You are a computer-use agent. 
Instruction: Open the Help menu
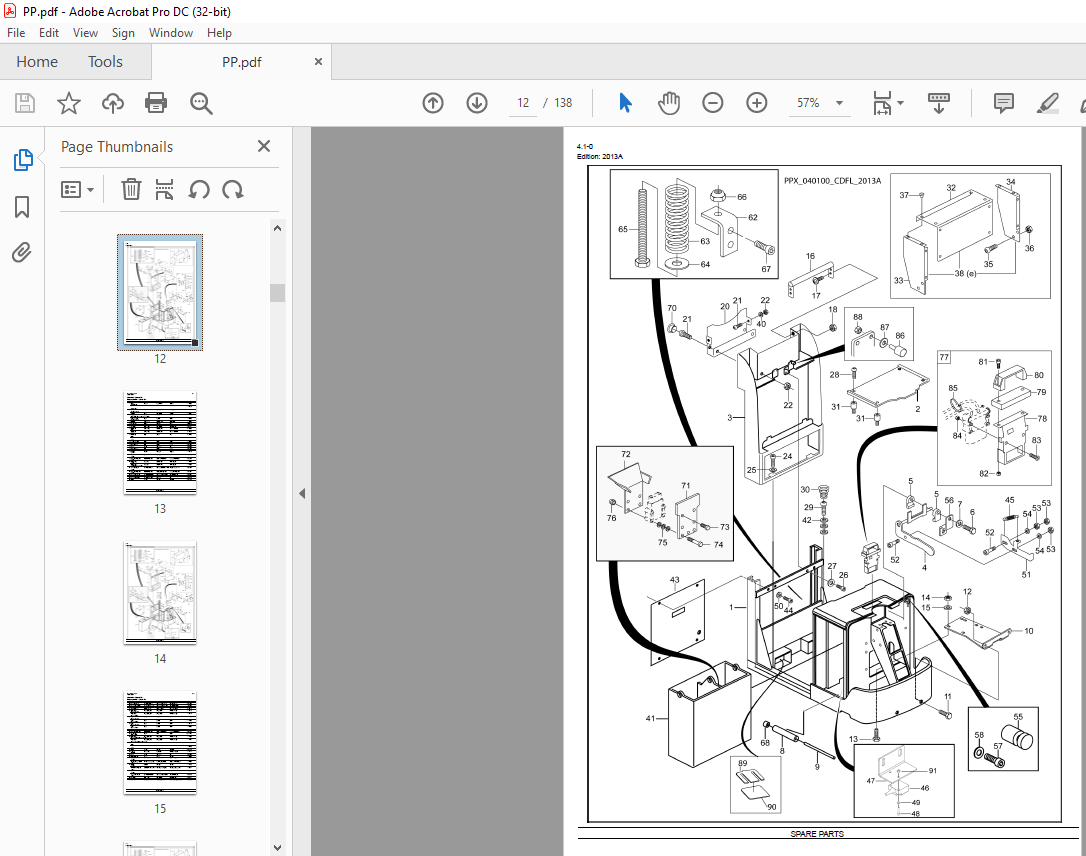(x=219, y=33)
